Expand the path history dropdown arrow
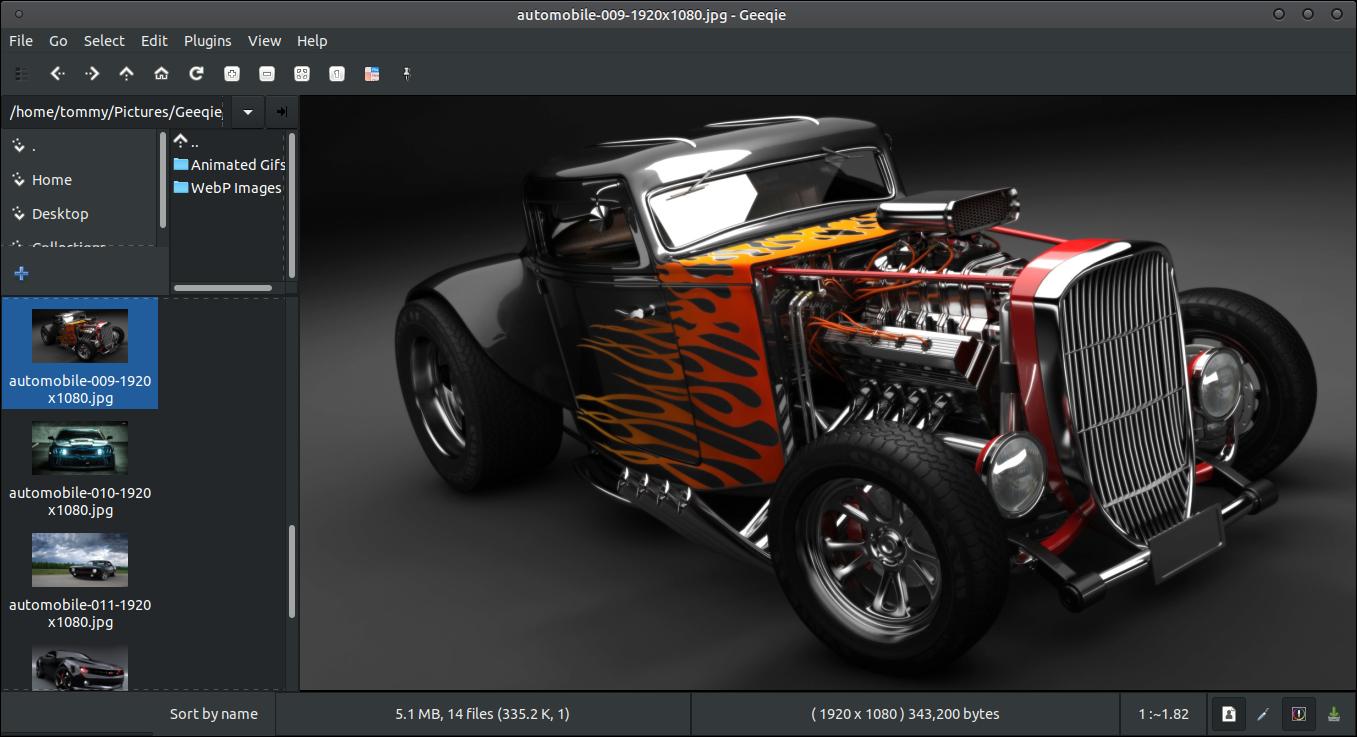This screenshot has width=1357, height=737. pyautogui.click(x=248, y=112)
